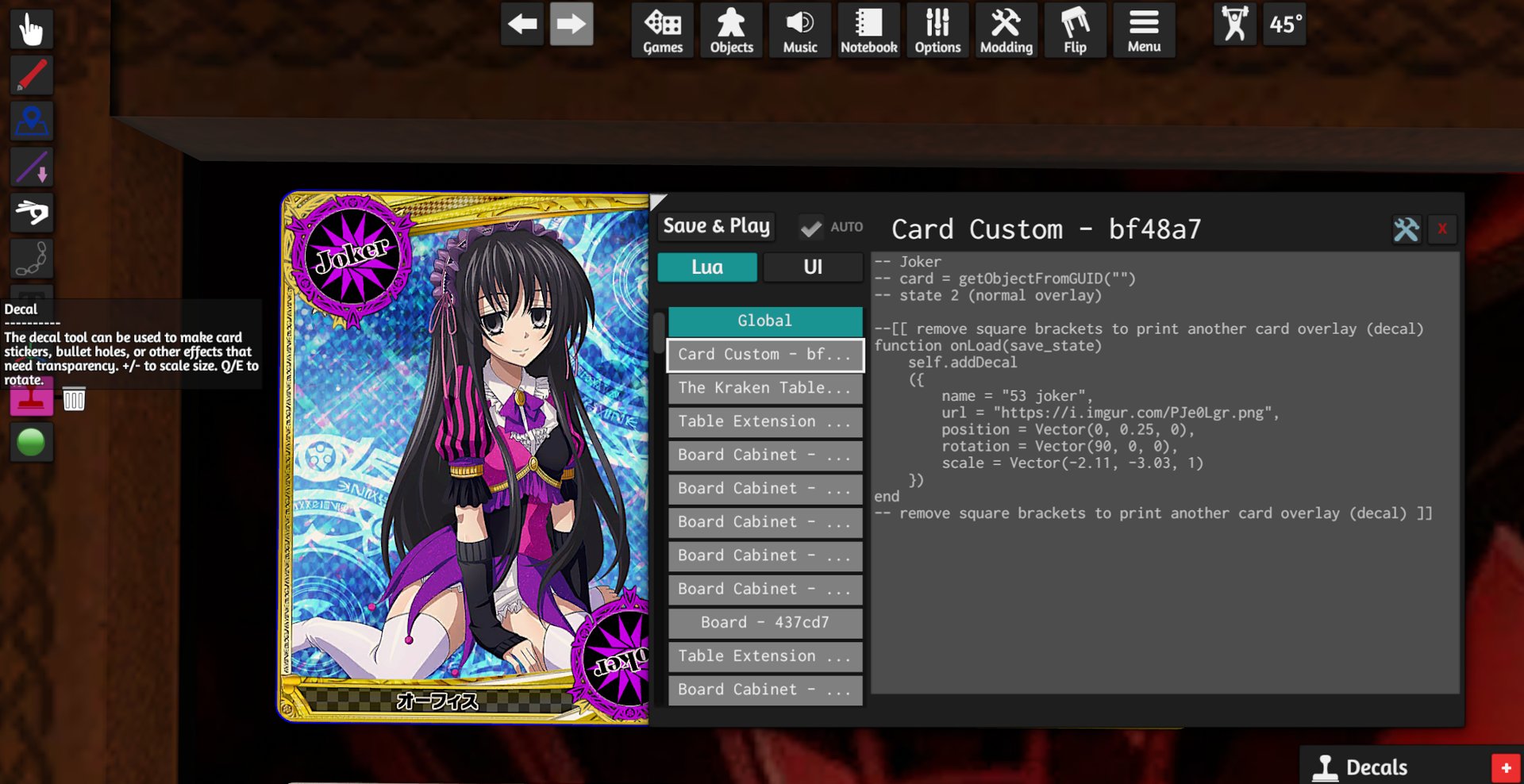This screenshot has height=784, width=1524.
Task: Click the 'end' keyword line
Action: pyautogui.click(x=887, y=497)
